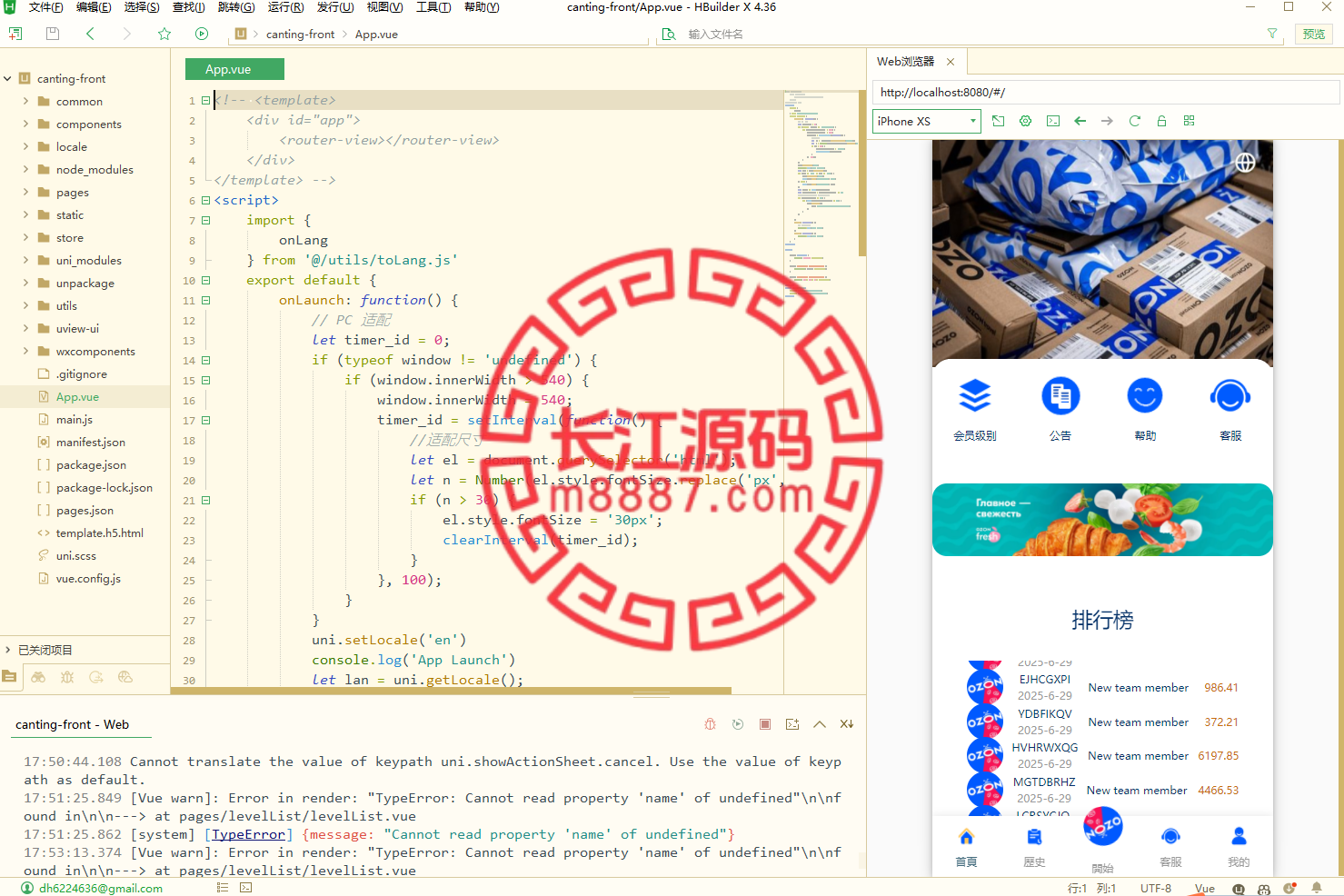
Task: Click the 公告 icon in the preview
Action: point(1060,396)
